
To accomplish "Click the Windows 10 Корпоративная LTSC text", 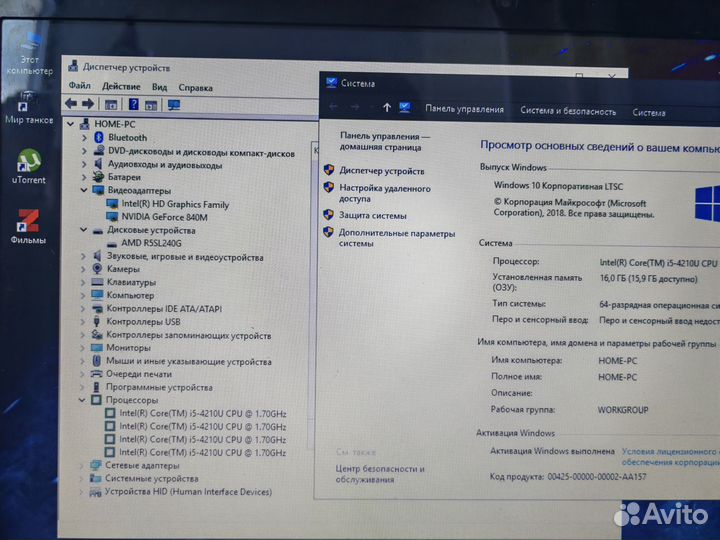I will [x=558, y=186].
